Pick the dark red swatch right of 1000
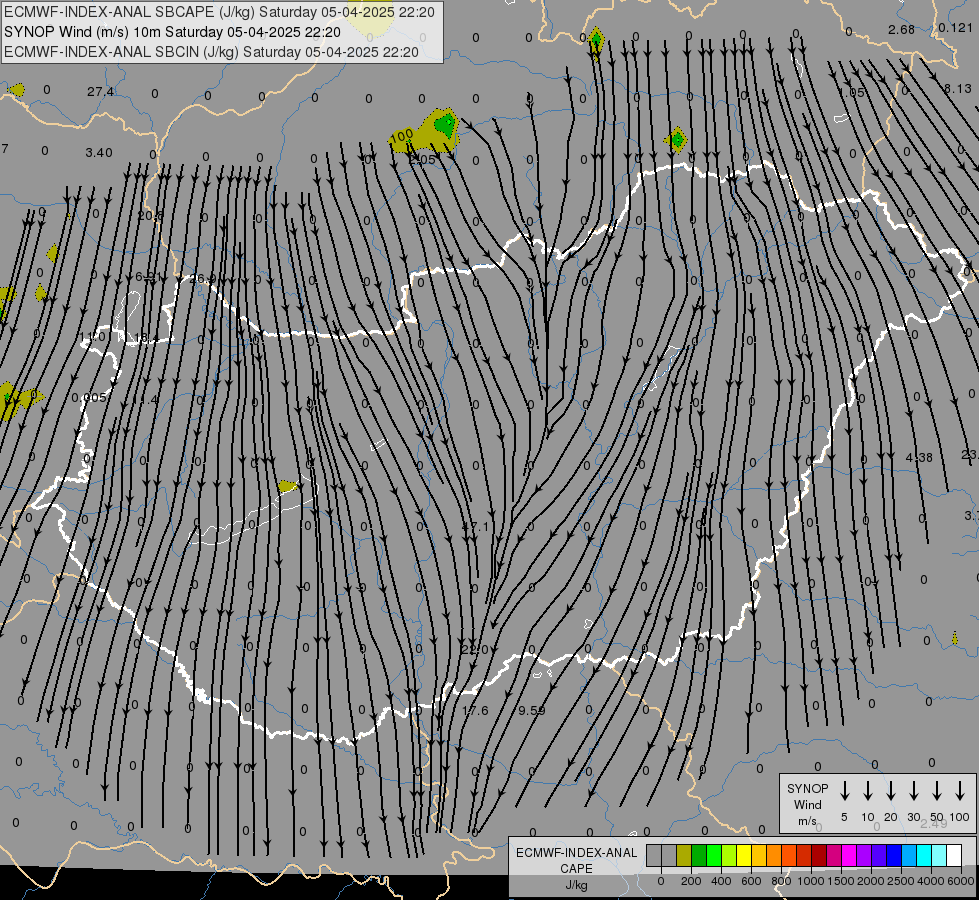The height and width of the screenshot is (900, 979). point(820,856)
